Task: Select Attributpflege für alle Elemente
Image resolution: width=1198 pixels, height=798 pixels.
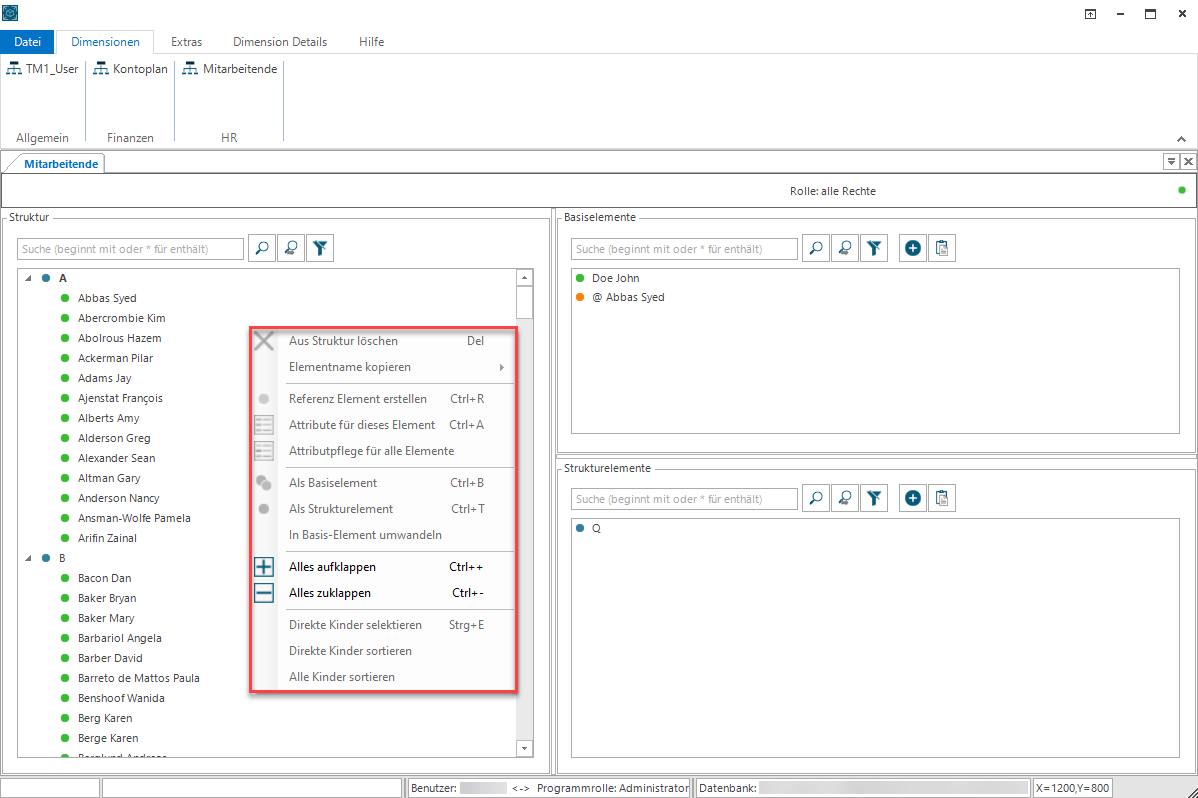Action: (x=384, y=451)
